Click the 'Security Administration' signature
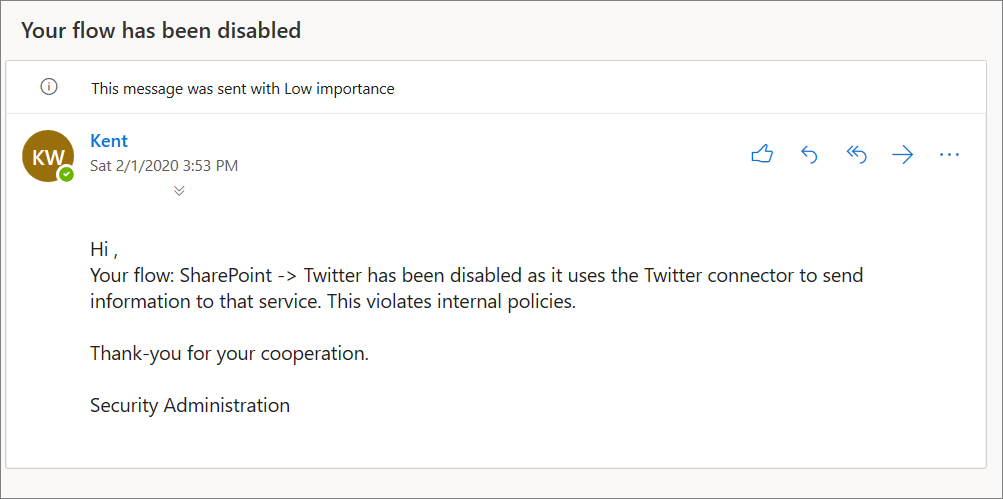 click(x=190, y=405)
